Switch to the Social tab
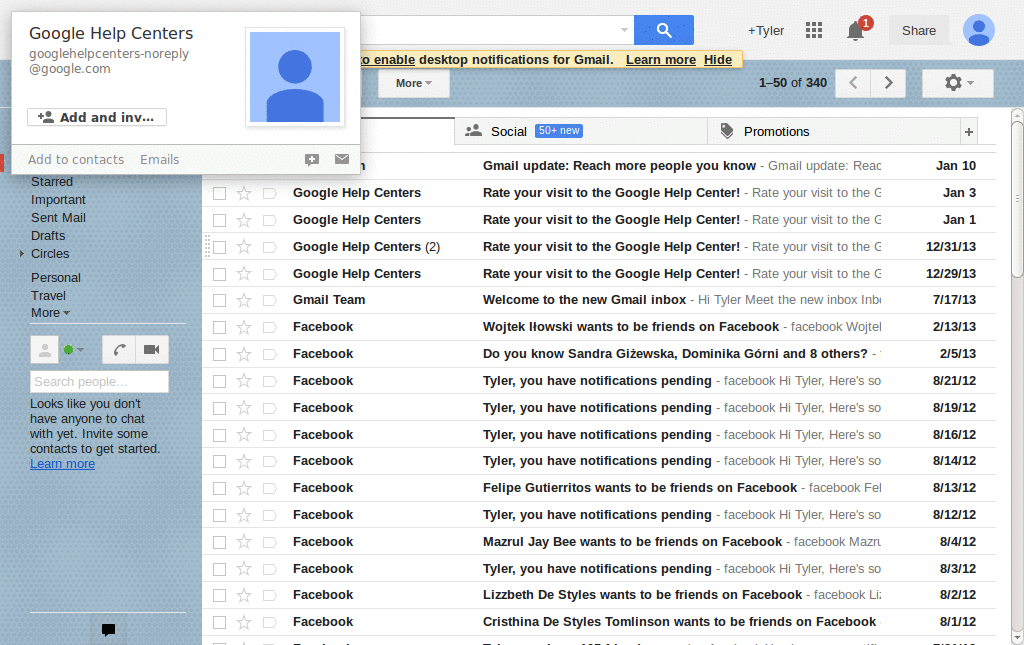 tap(581, 131)
